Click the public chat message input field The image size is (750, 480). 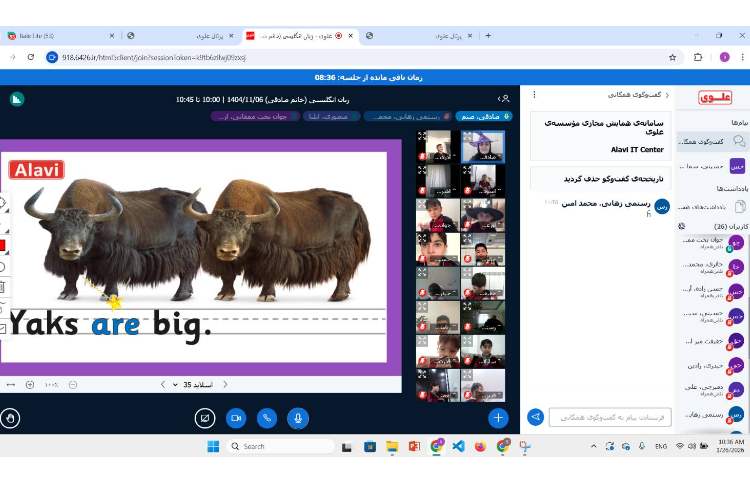pyautogui.click(x=609, y=417)
